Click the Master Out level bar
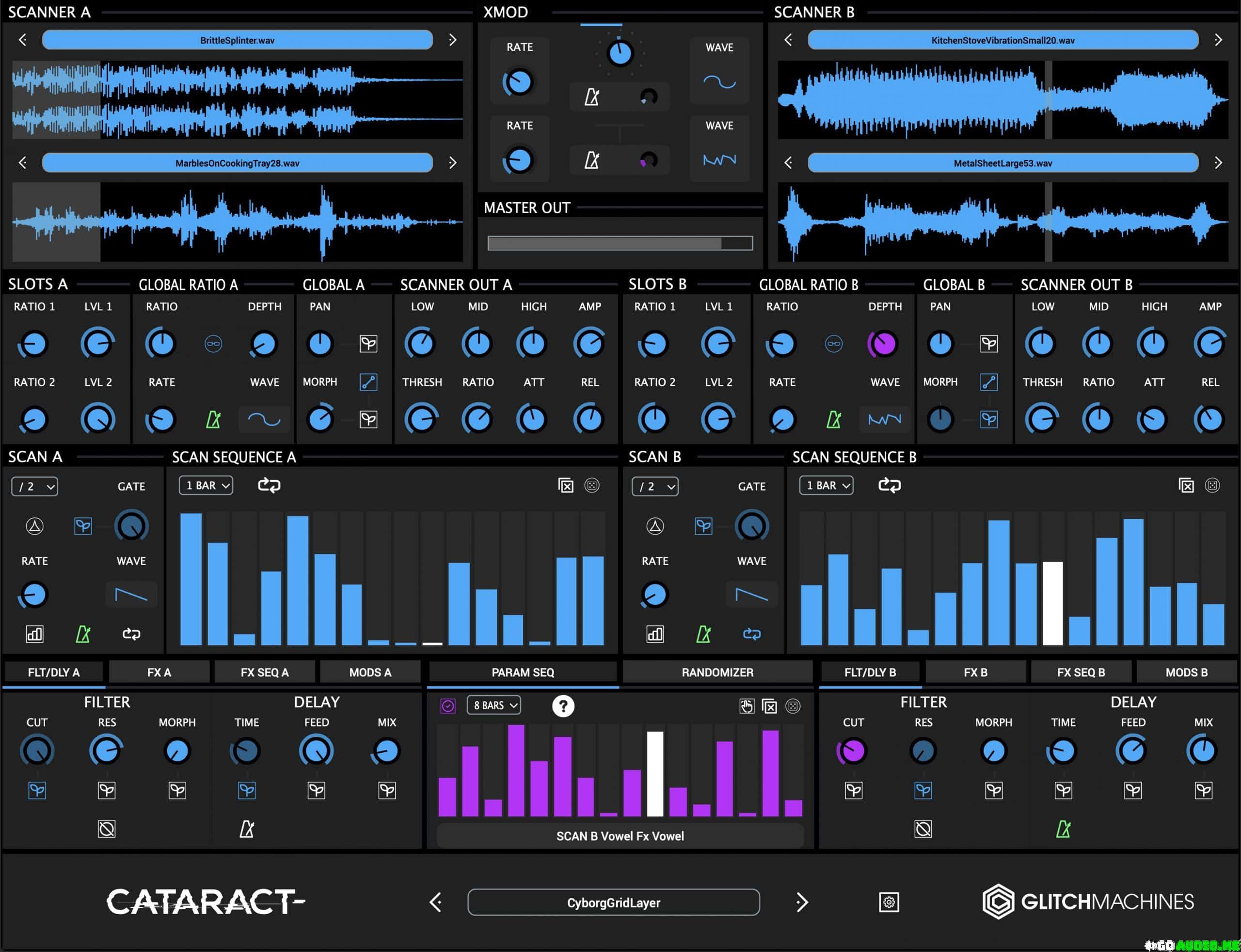 620,243
